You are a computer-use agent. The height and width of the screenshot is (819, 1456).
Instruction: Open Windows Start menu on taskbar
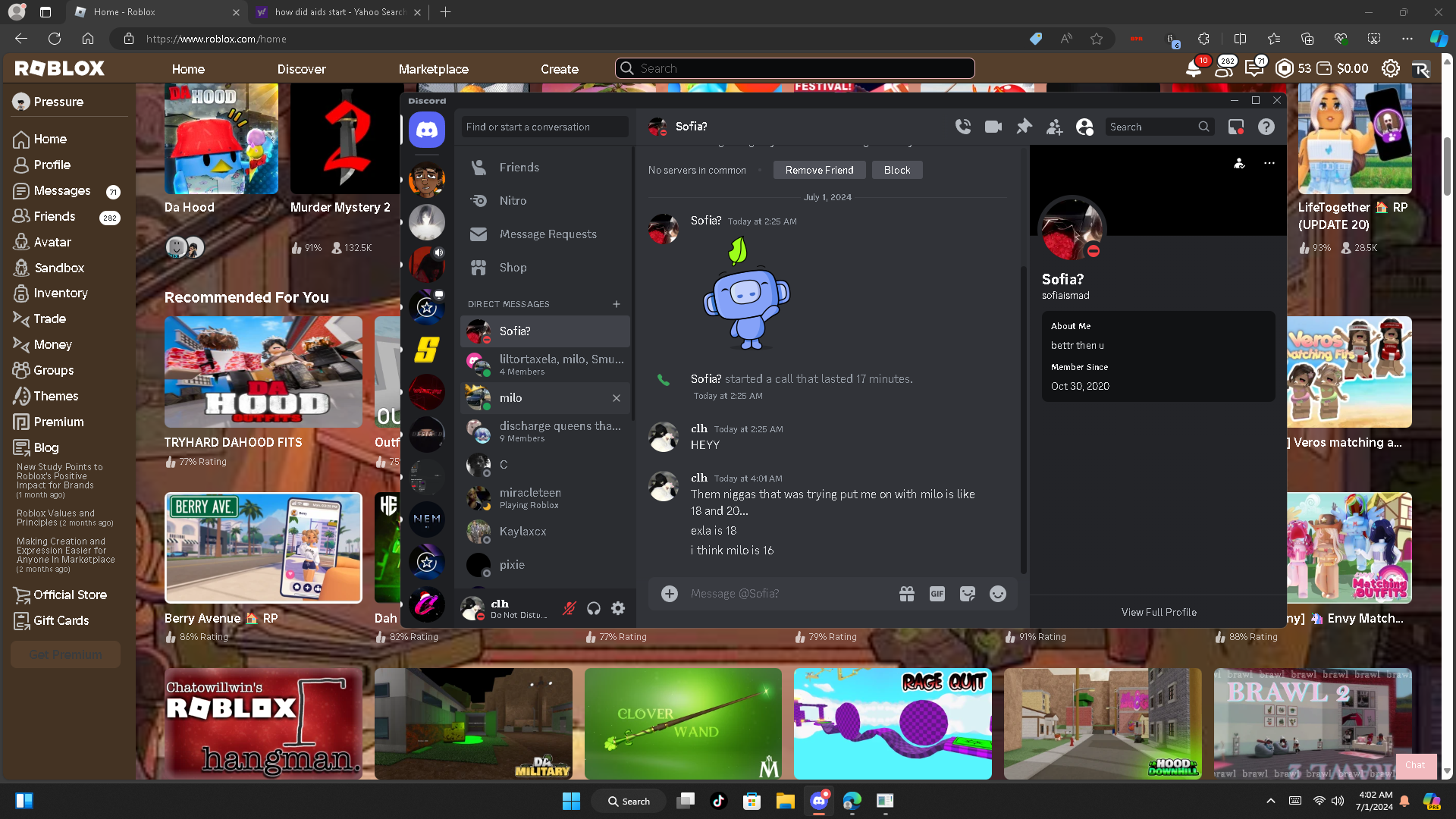(x=571, y=801)
